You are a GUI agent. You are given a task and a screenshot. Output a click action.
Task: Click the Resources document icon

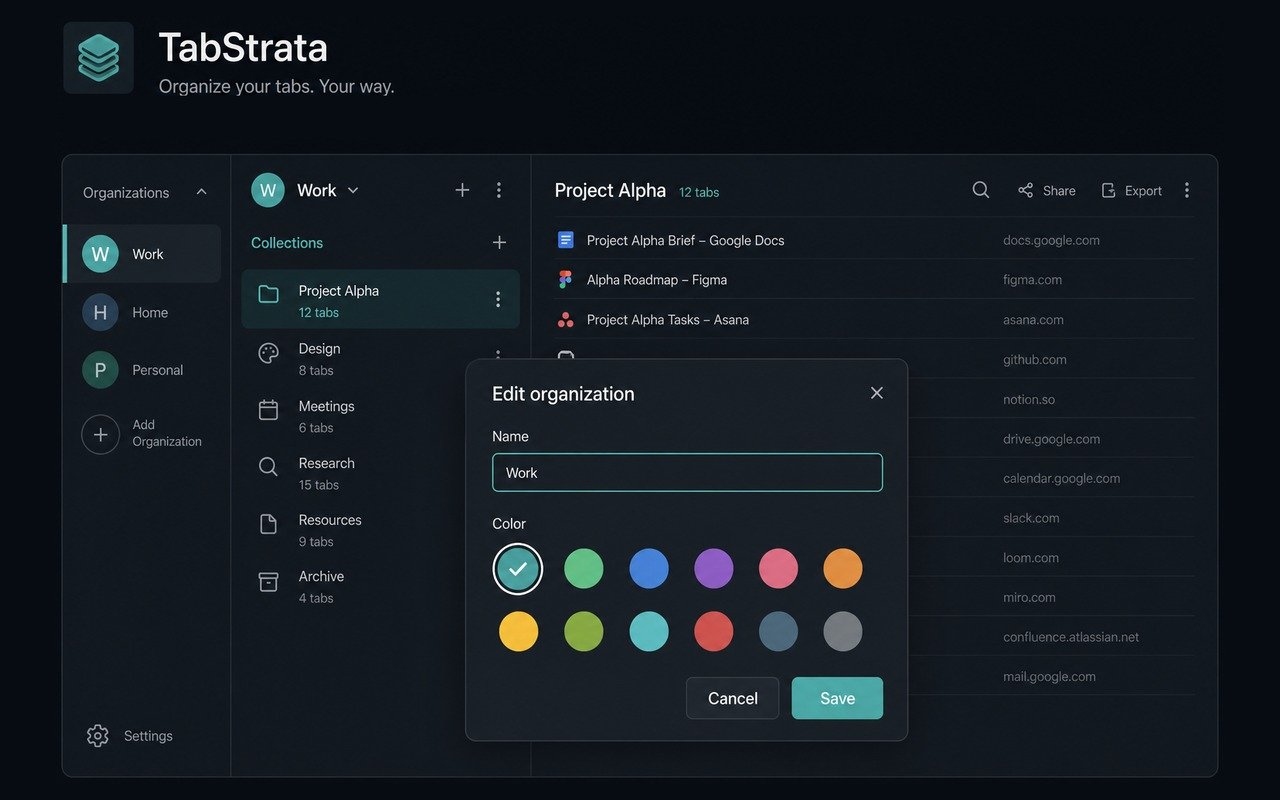pos(268,524)
